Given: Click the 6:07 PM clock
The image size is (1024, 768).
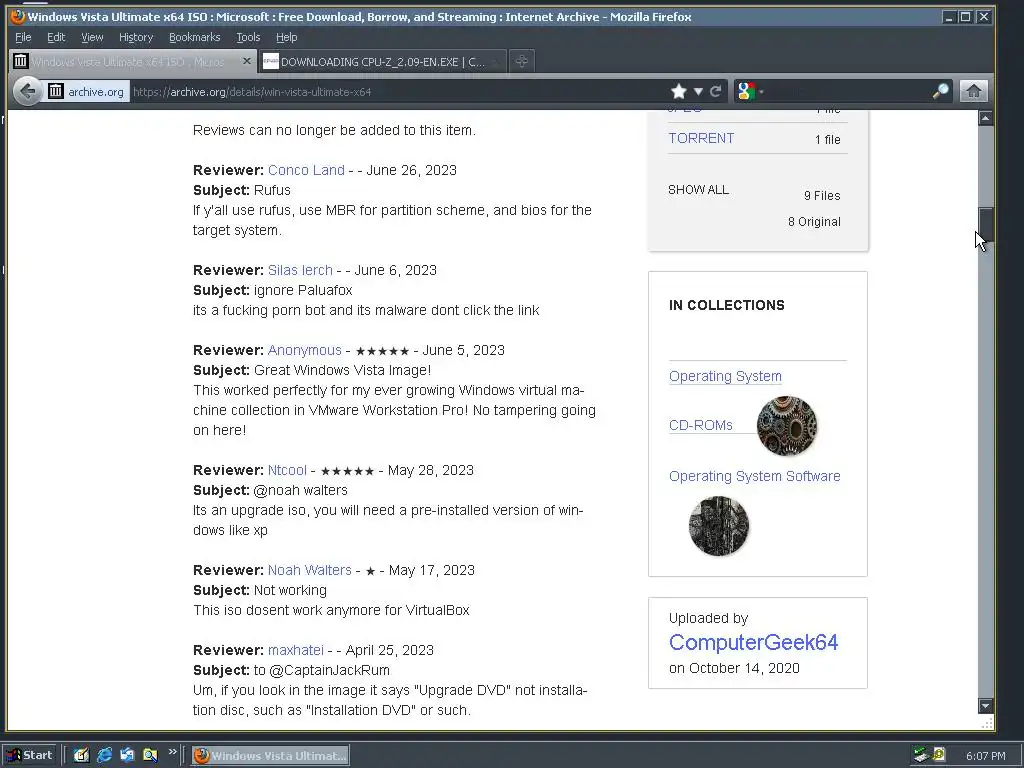Looking at the screenshot, I should click(985, 756).
